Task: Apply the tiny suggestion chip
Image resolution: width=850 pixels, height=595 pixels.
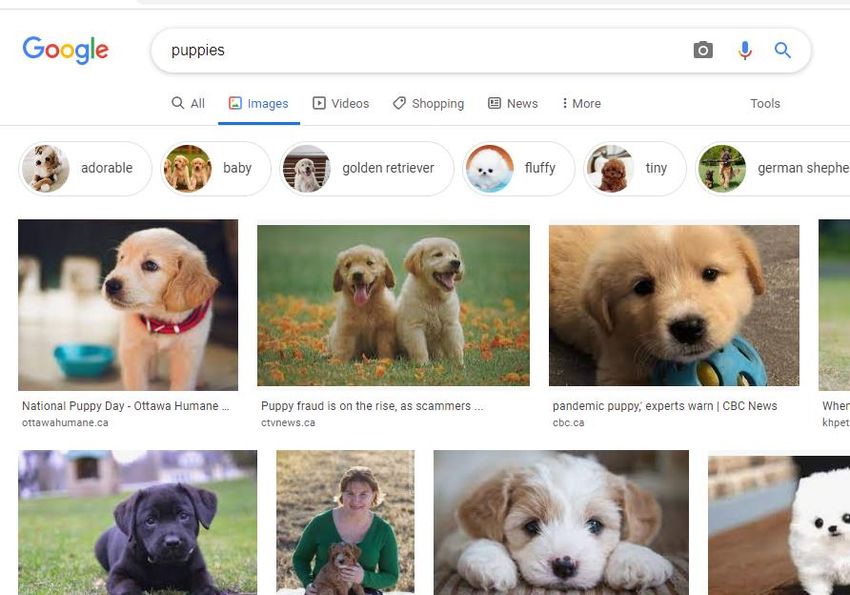Action: pyautogui.click(x=635, y=169)
